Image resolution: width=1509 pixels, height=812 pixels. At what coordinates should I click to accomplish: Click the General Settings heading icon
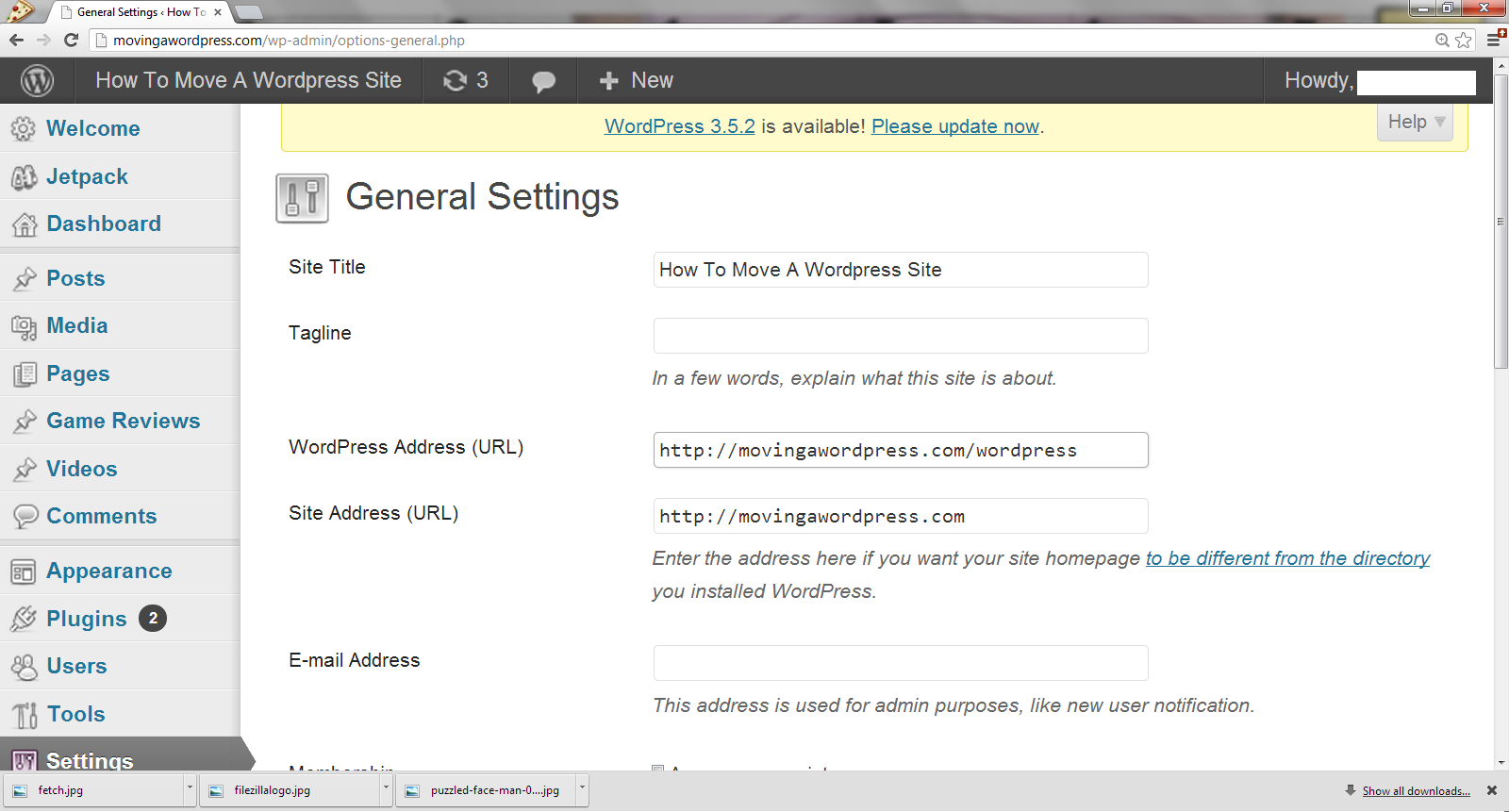[x=302, y=198]
